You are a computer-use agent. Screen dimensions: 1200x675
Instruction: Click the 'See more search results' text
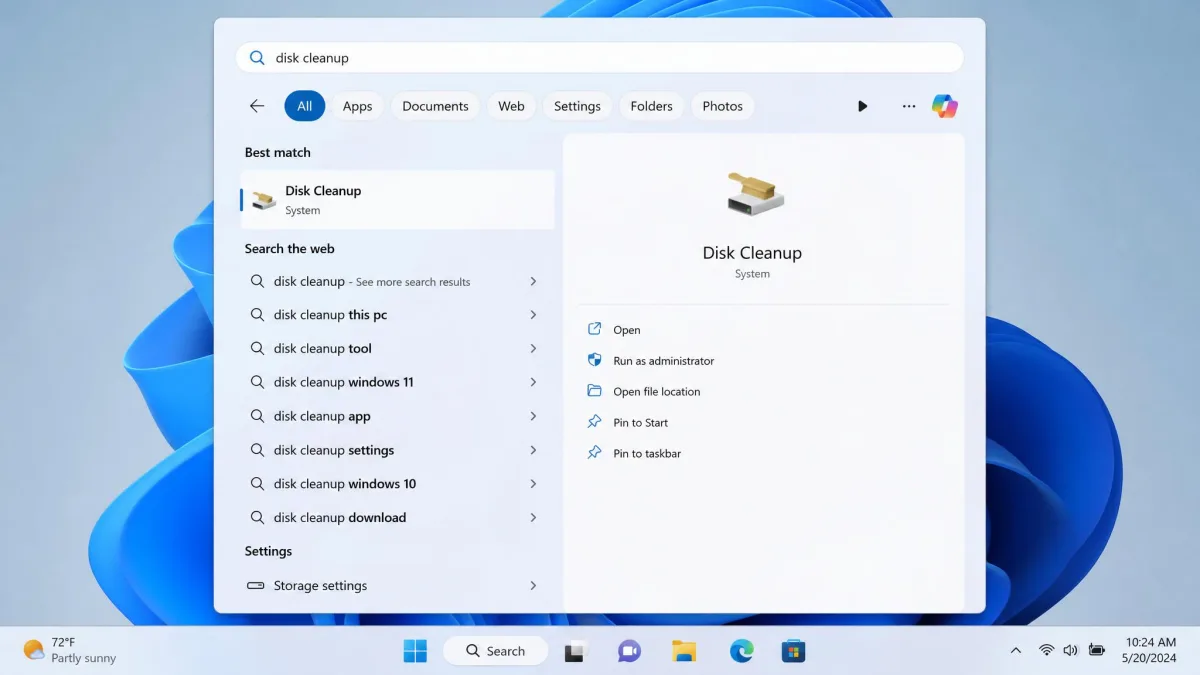pyautogui.click(x=413, y=282)
